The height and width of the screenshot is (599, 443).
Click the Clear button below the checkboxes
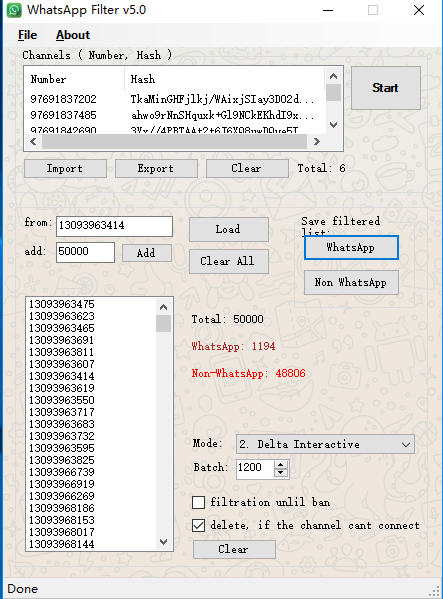tap(234, 549)
